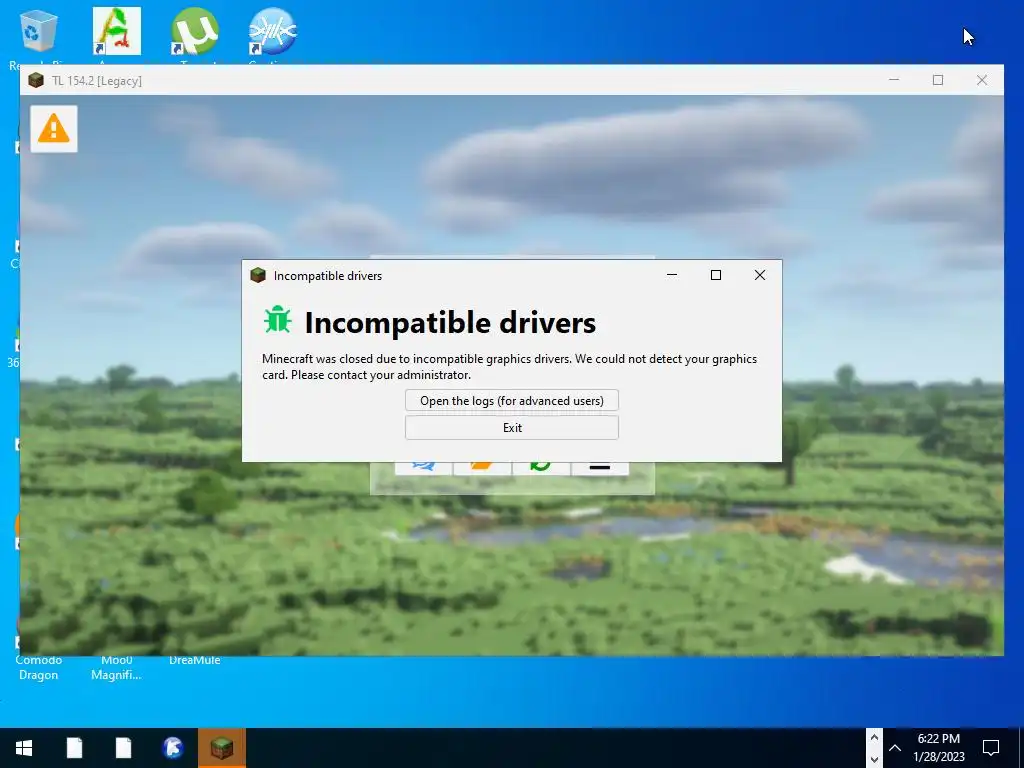Select the blue sphere barbed-wire desktop shortcut
Image resolution: width=1024 pixels, height=768 pixels.
(272, 31)
